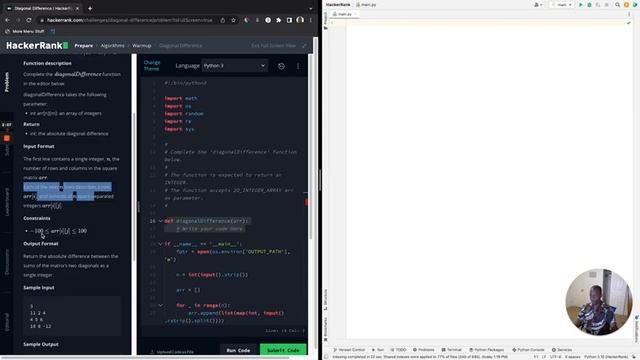Click the HackerRank logo

(37, 46)
